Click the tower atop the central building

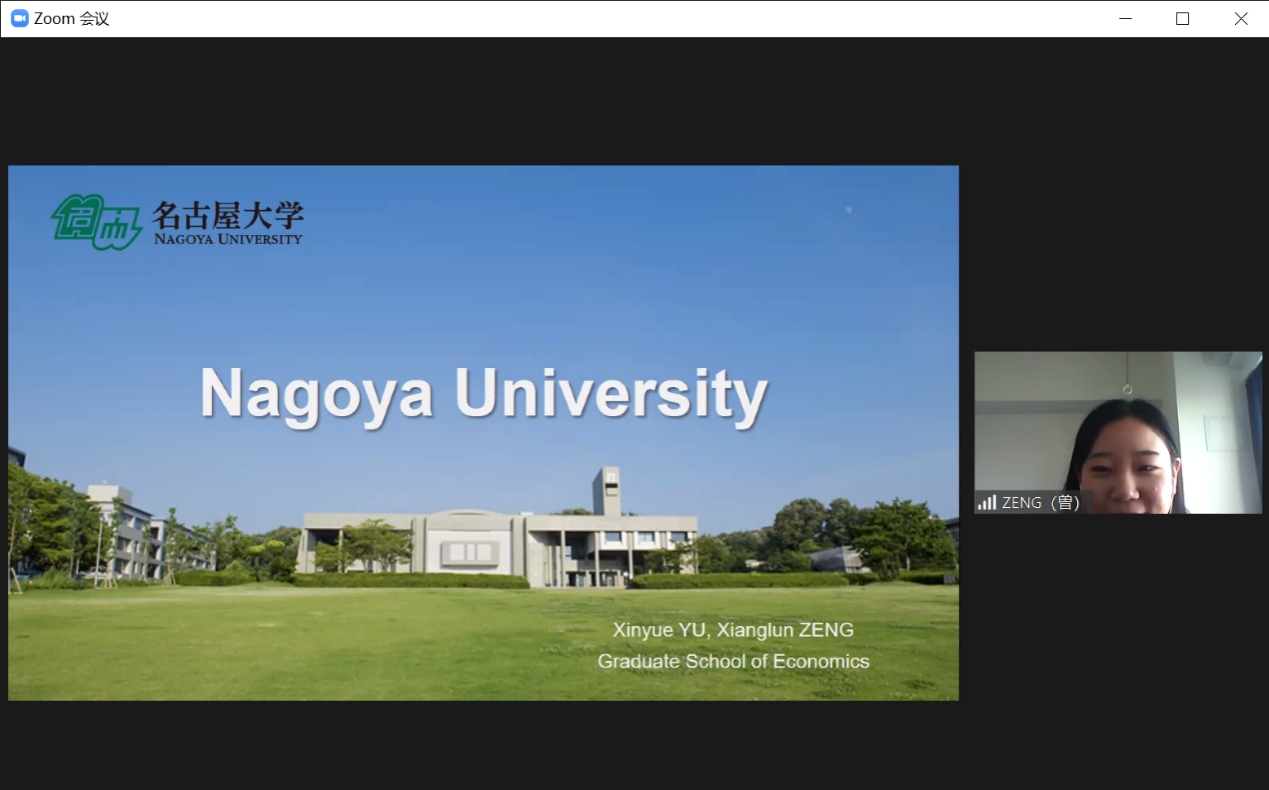606,491
